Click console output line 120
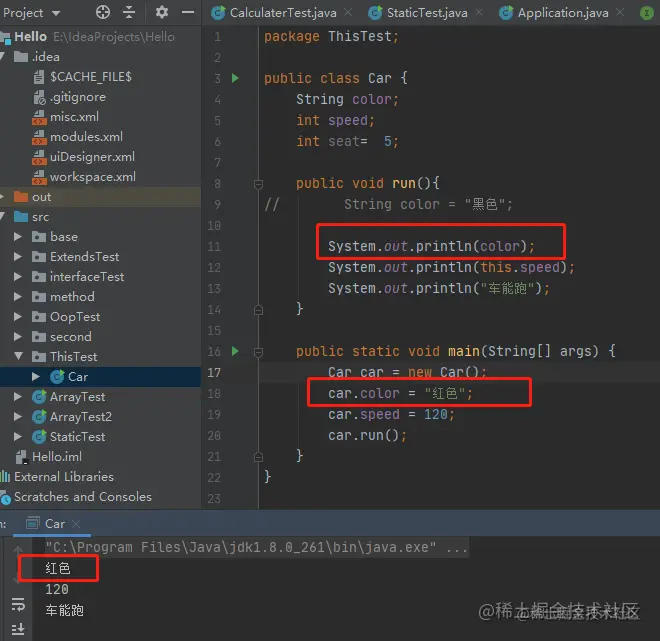Image resolution: width=660 pixels, height=641 pixels. [57, 589]
